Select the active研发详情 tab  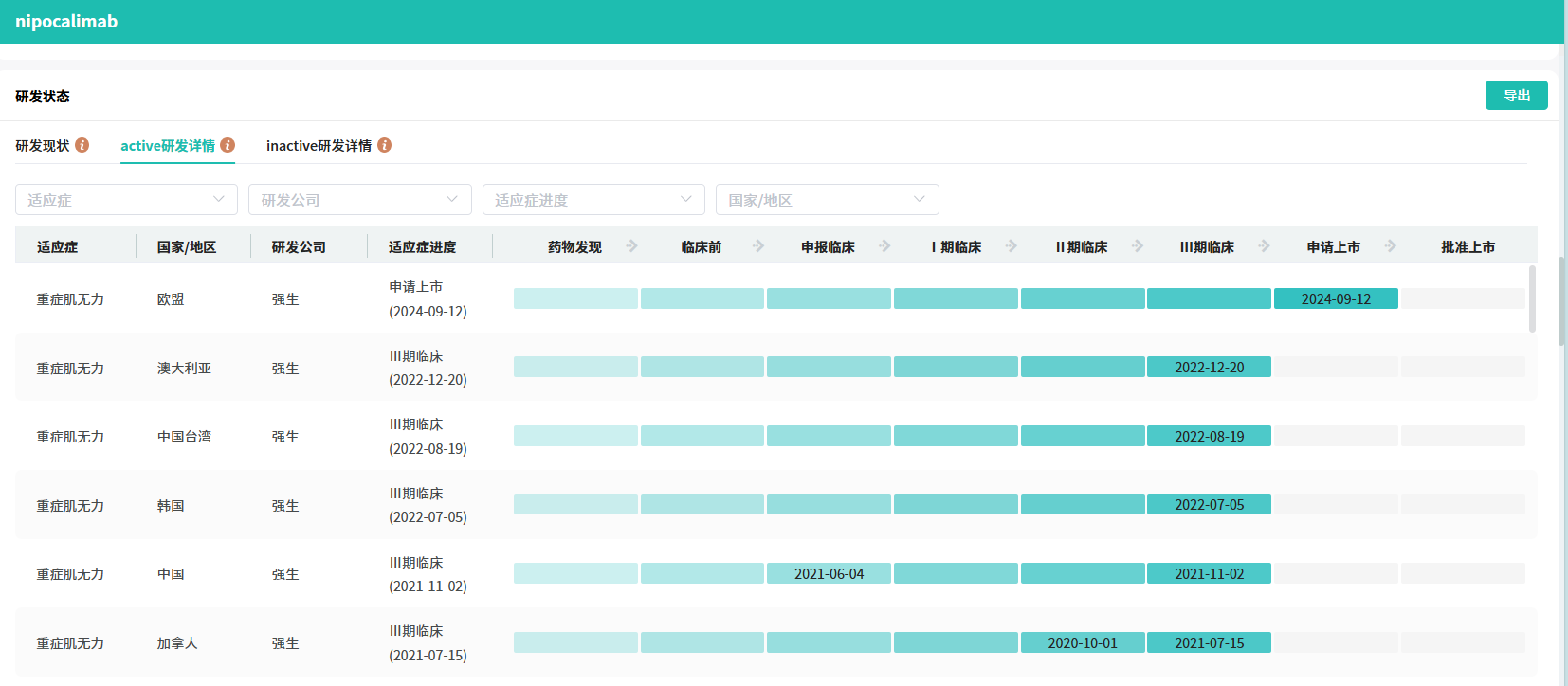coord(168,146)
